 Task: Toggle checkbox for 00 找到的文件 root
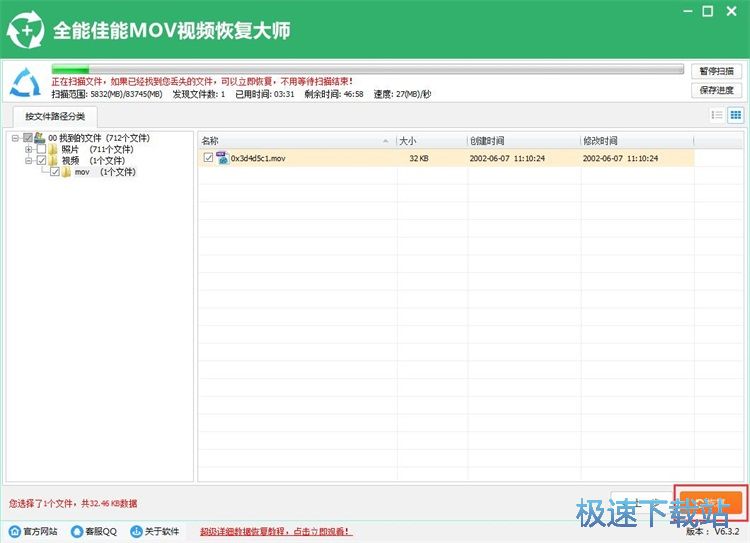coord(28,138)
